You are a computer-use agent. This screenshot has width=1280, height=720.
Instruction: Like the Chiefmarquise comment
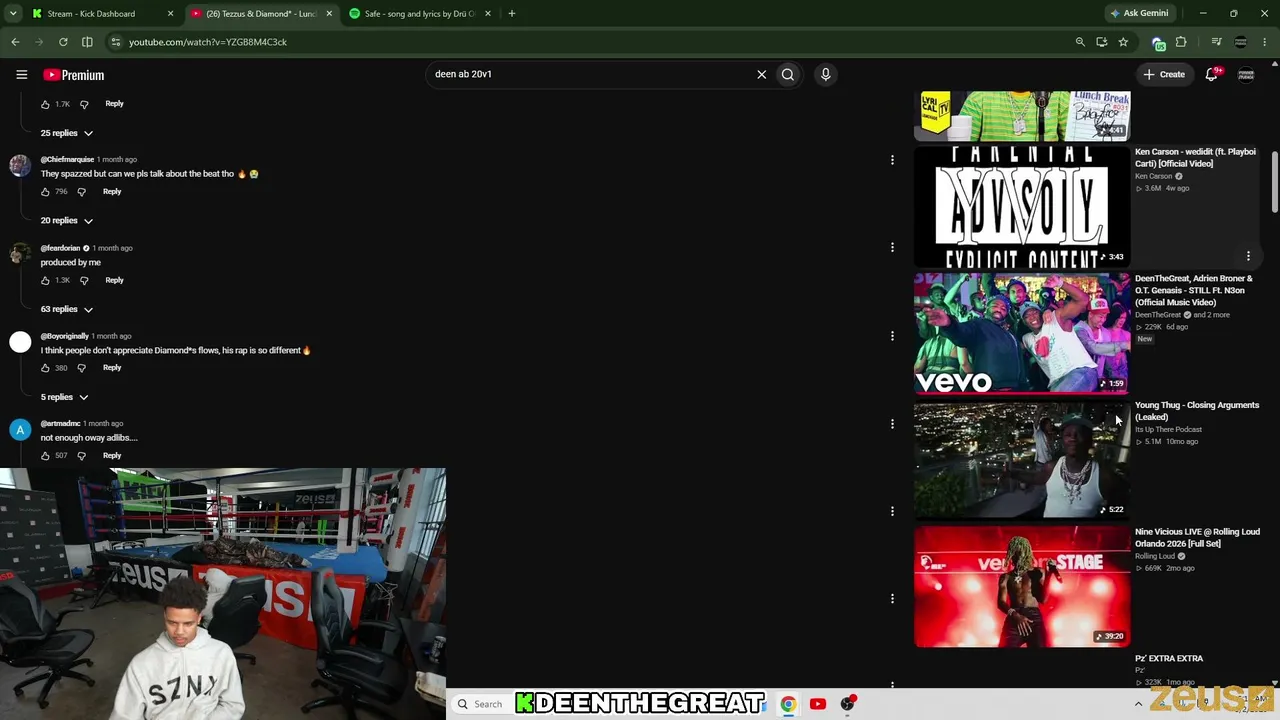click(45, 192)
